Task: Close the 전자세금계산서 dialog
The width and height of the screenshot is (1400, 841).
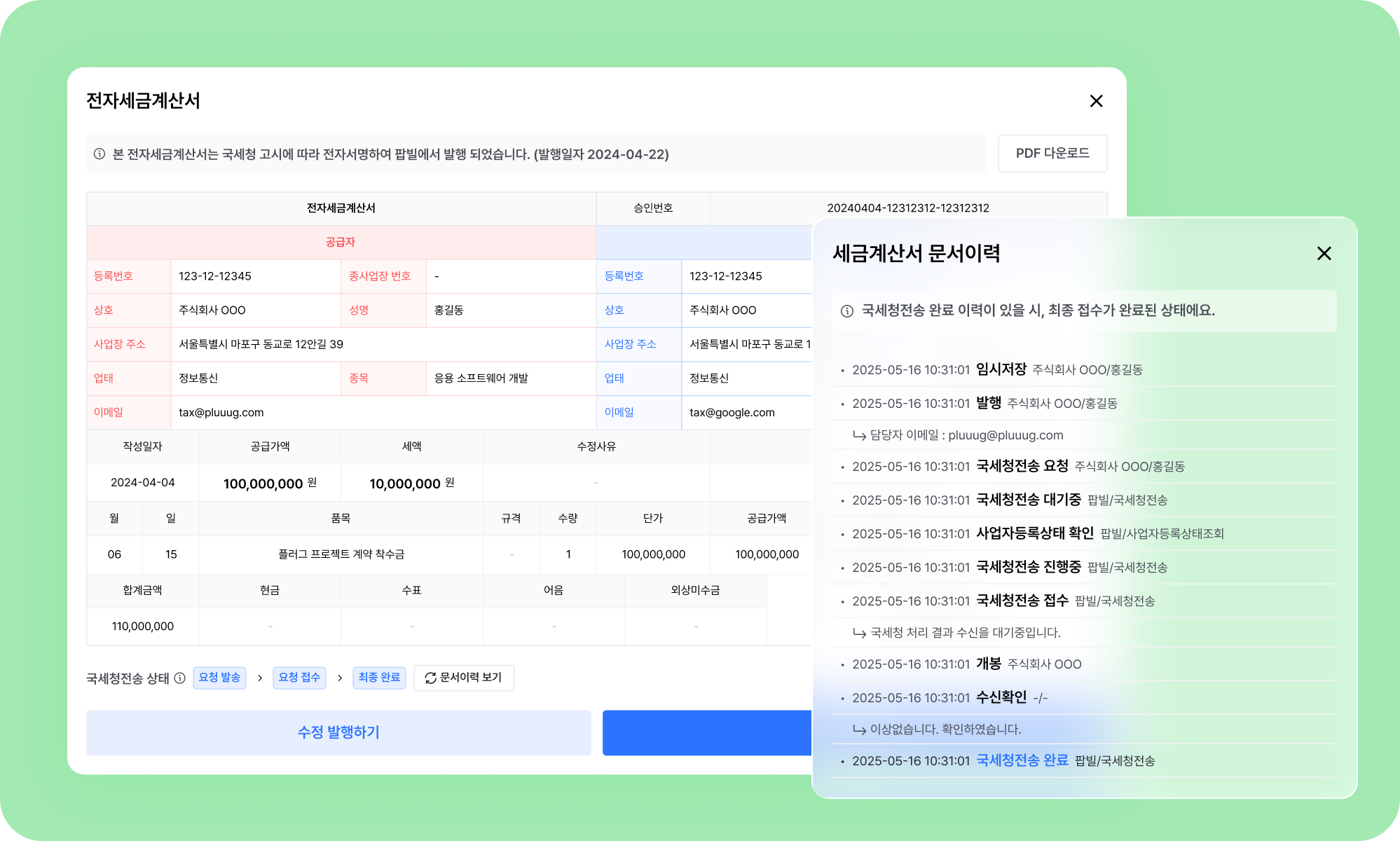Action: pos(1095,101)
